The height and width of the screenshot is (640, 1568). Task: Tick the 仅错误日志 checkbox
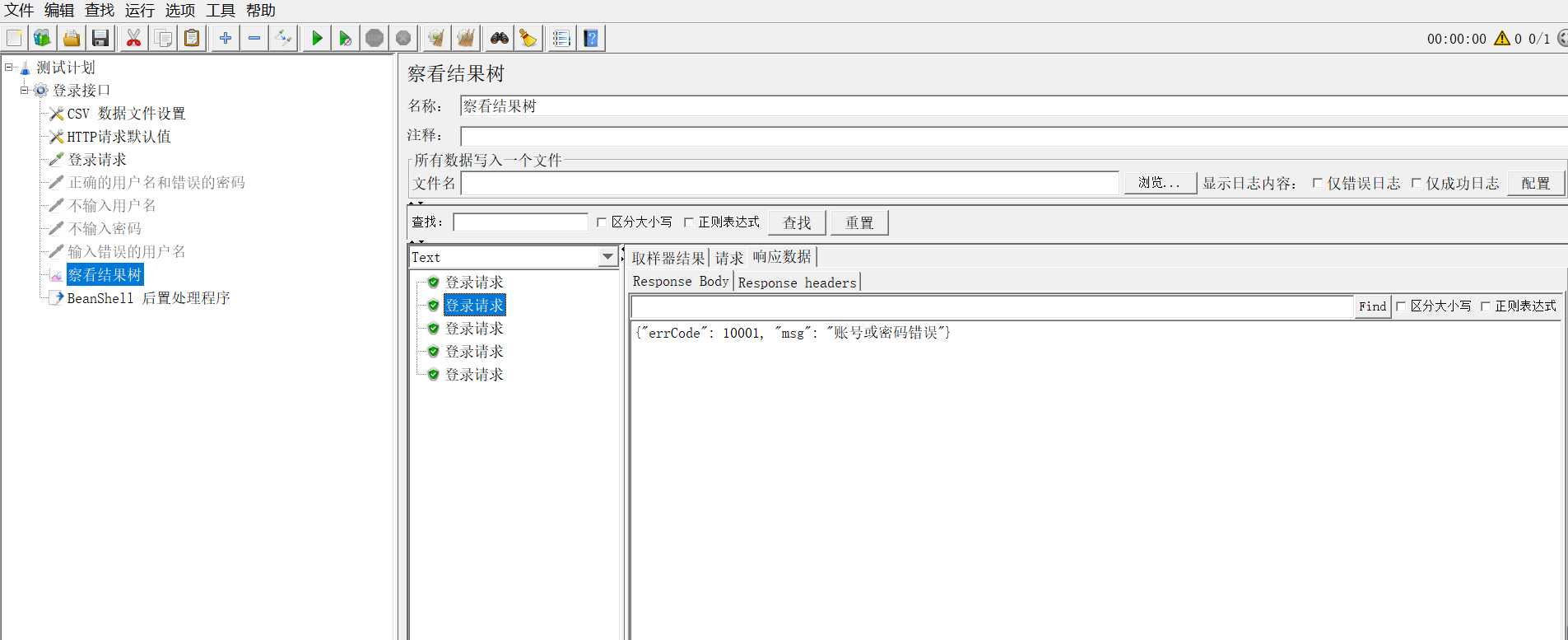(x=1318, y=184)
